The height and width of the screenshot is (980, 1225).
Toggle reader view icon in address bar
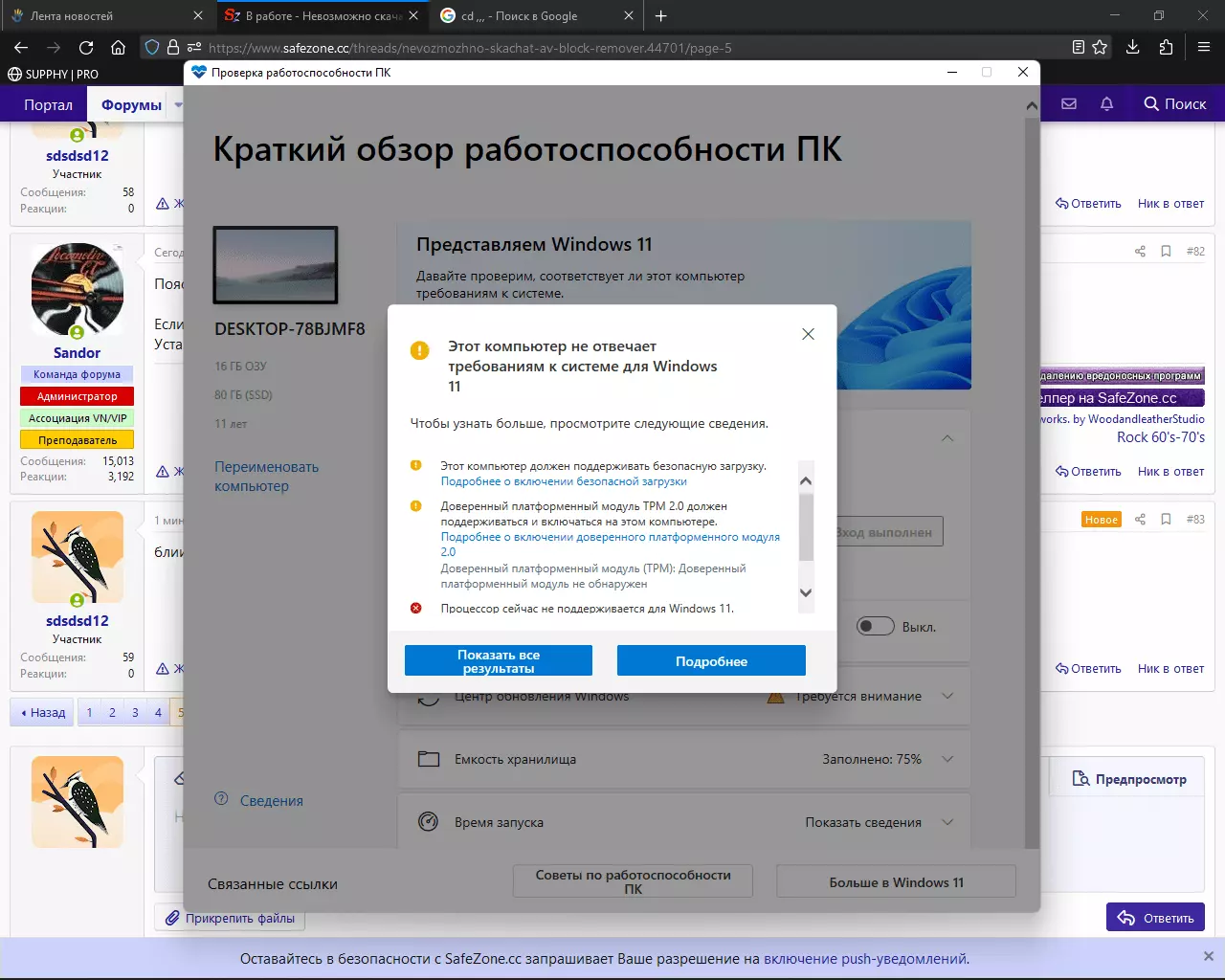click(1079, 47)
